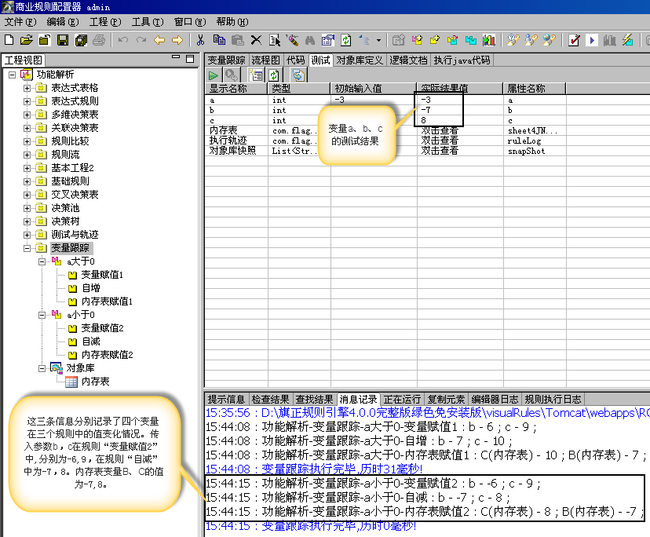Select the 内存表 object in tree
The width and height of the screenshot is (650, 537).
(x=95, y=381)
